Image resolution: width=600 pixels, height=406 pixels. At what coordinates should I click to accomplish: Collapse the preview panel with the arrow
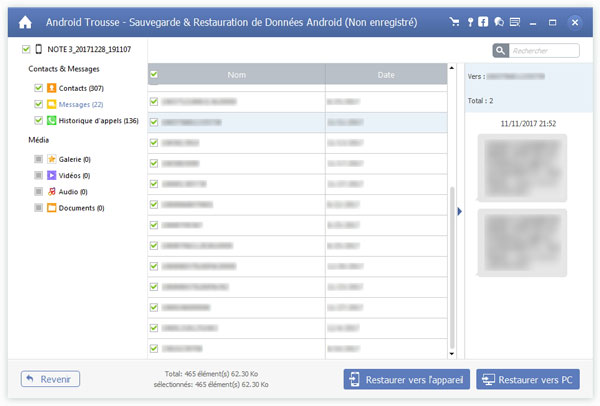click(x=459, y=211)
